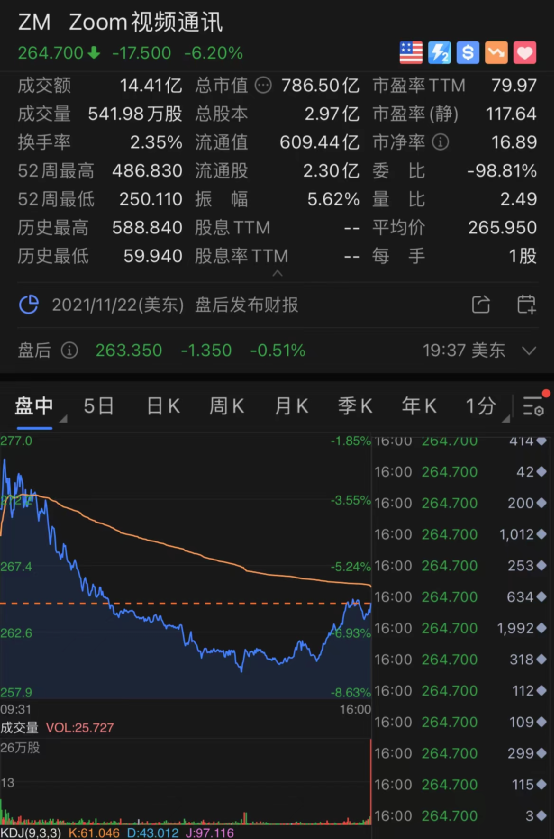This screenshot has width=554, height=839.
Task: Tap 盘后发布财报 earnings announcement link
Action: pyautogui.click(x=247, y=305)
